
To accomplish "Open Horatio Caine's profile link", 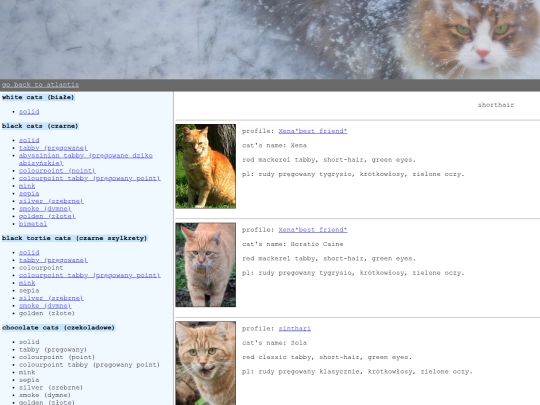I will point(313,230).
